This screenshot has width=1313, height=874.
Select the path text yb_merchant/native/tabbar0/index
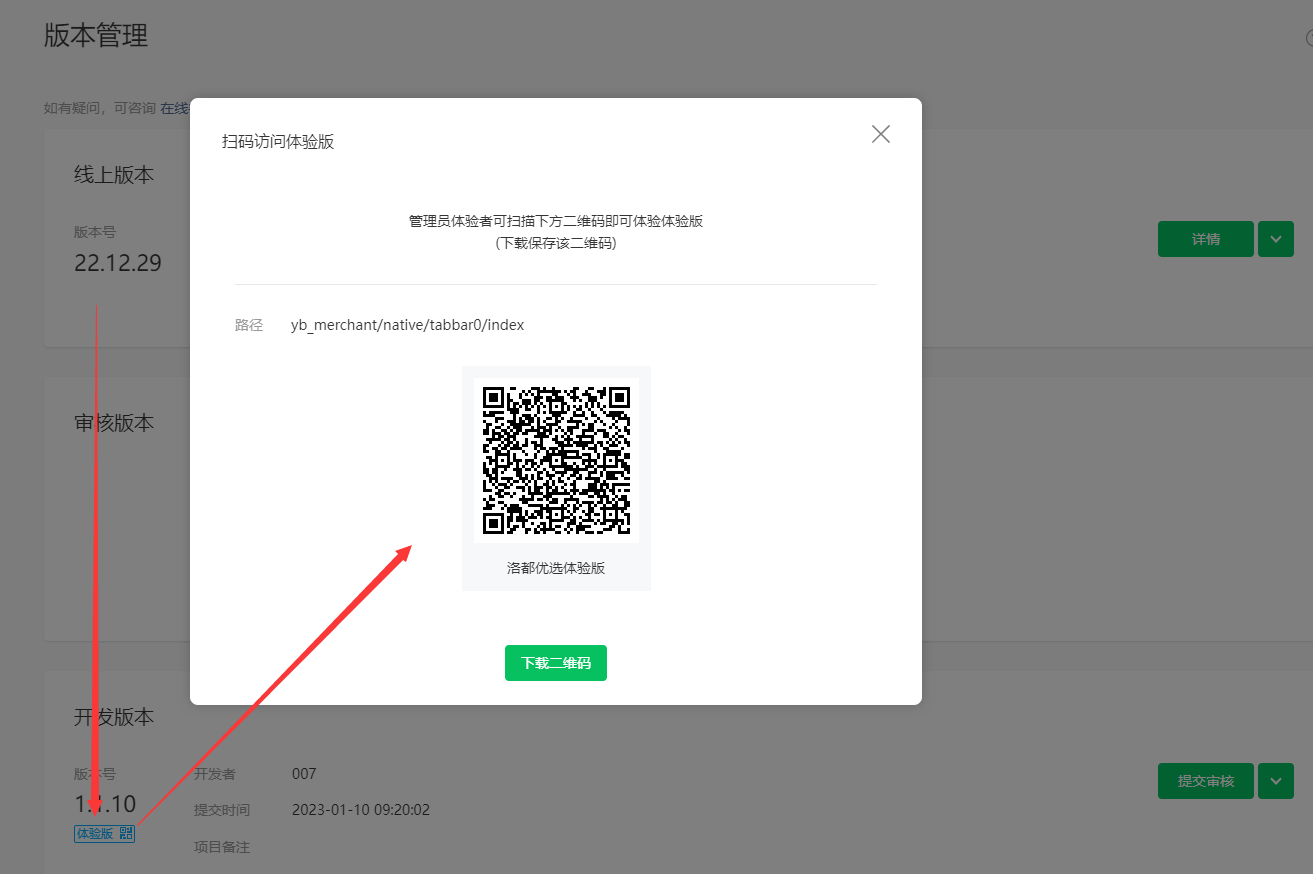pyautogui.click(x=407, y=325)
